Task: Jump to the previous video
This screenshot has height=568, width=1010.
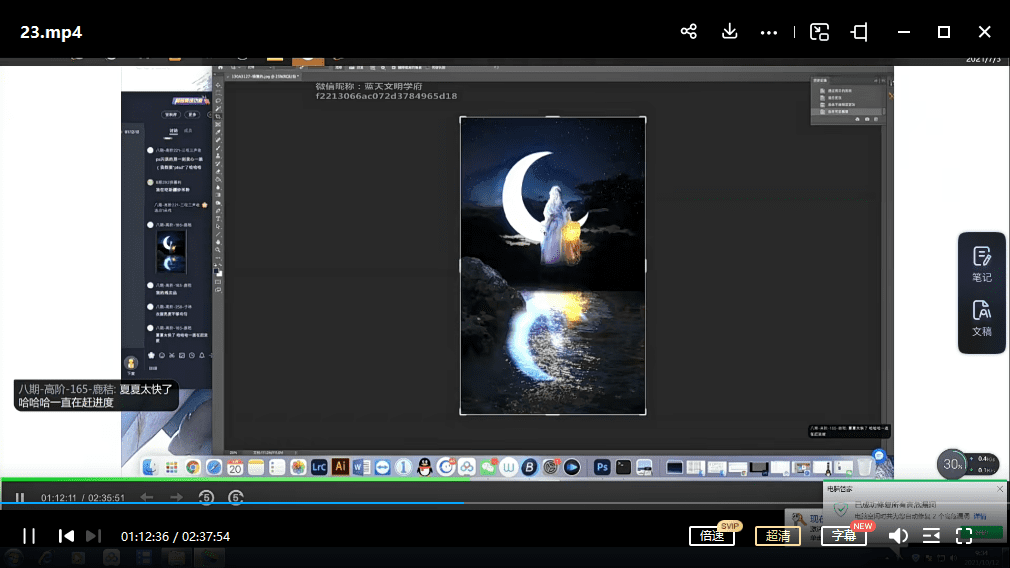Action: [66, 536]
